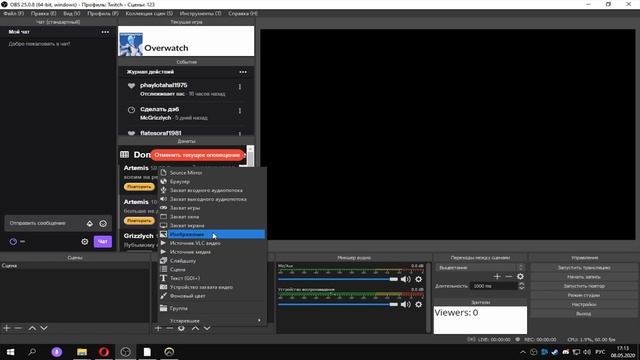Viewport: 640px width, 360px height.
Task: Click Начать запись button
Action: click(584, 277)
